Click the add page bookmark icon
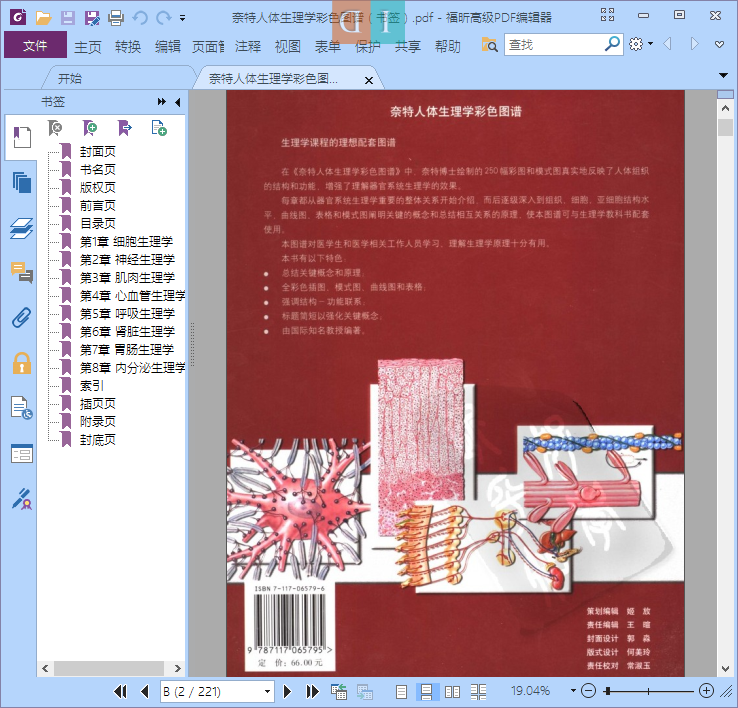 click(x=159, y=128)
